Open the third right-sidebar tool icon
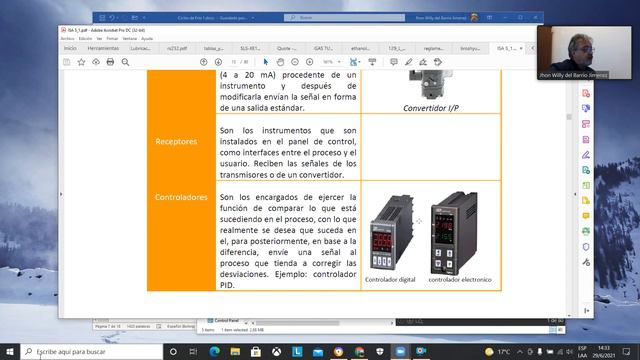Screen dimensions: 640x360 tap(586, 124)
